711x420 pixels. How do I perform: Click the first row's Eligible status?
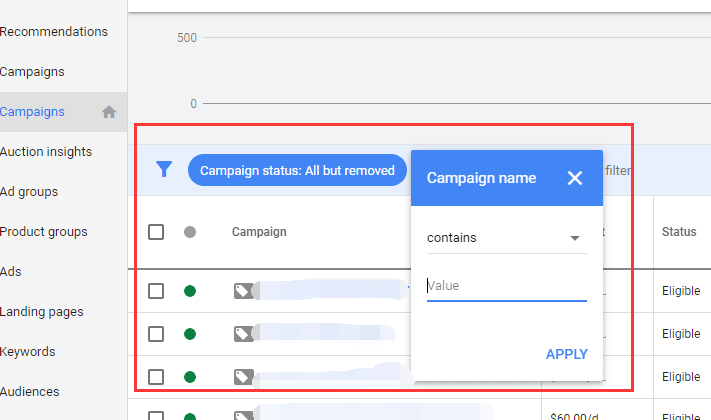coord(681,291)
